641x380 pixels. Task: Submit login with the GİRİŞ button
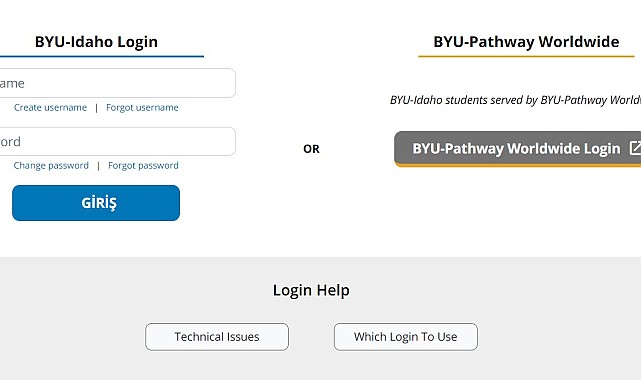[96, 203]
